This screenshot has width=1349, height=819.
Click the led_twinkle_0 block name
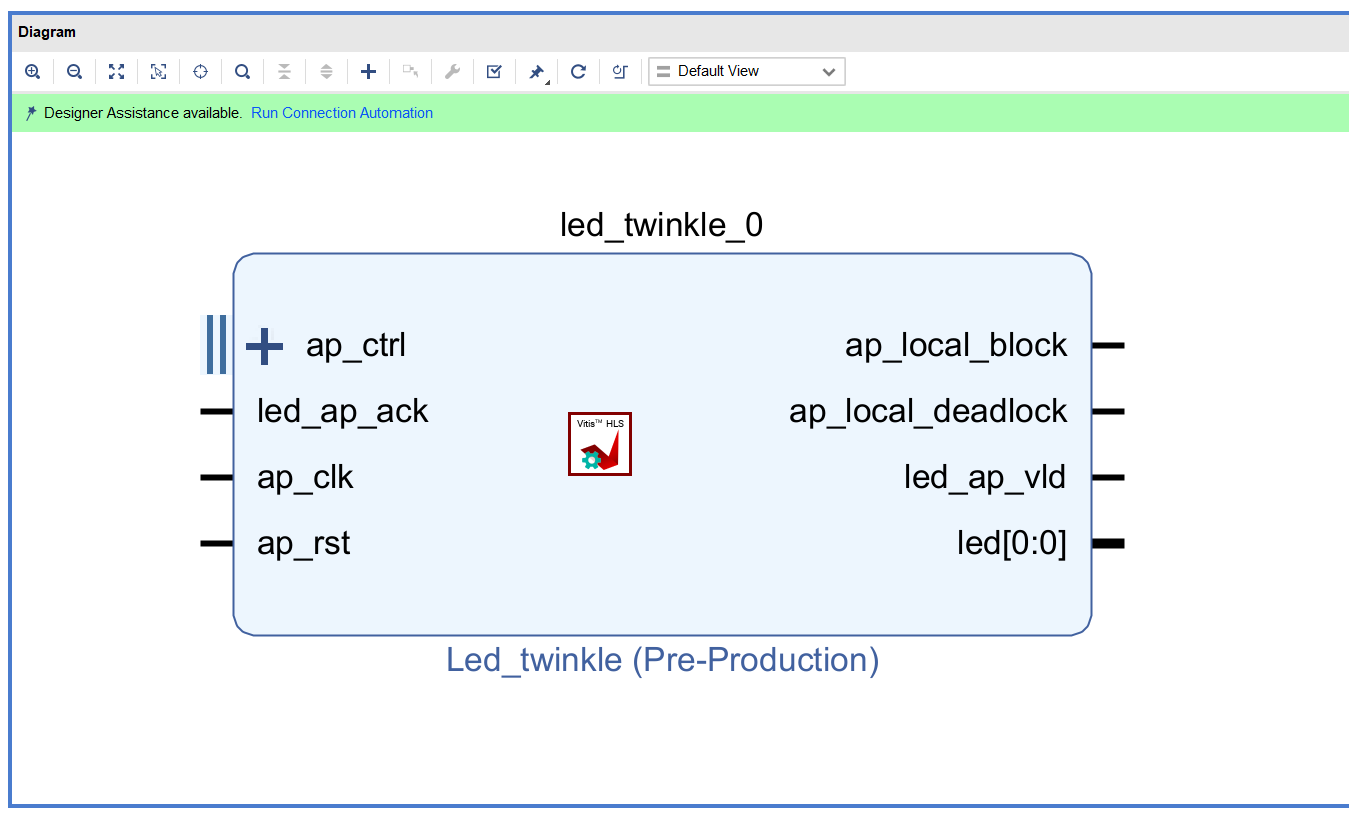661,226
